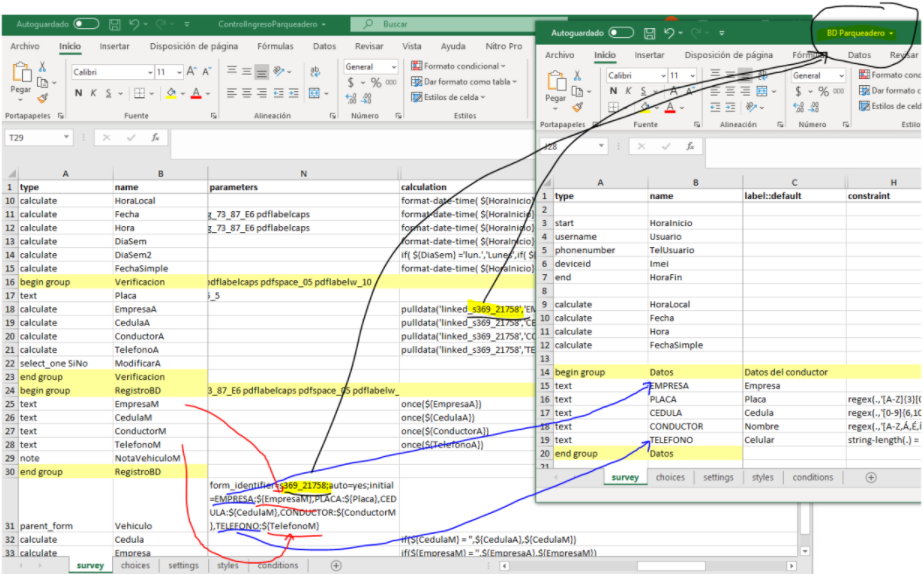Screen dimensions: 923x574
Task: Click Format Painter brush in left window
Action: point(42,98)
